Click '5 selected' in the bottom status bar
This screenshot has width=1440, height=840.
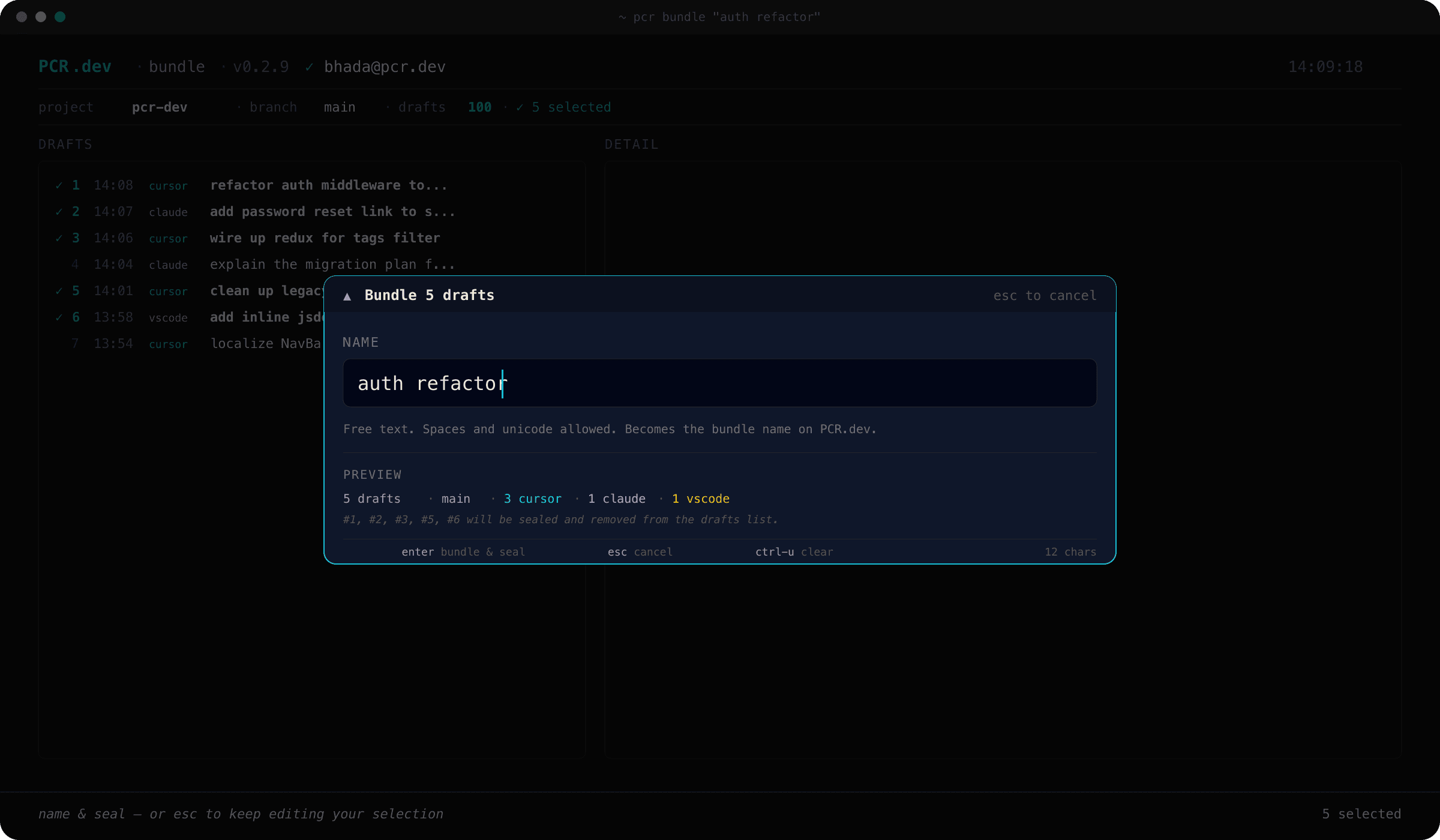pos(1361,814)
